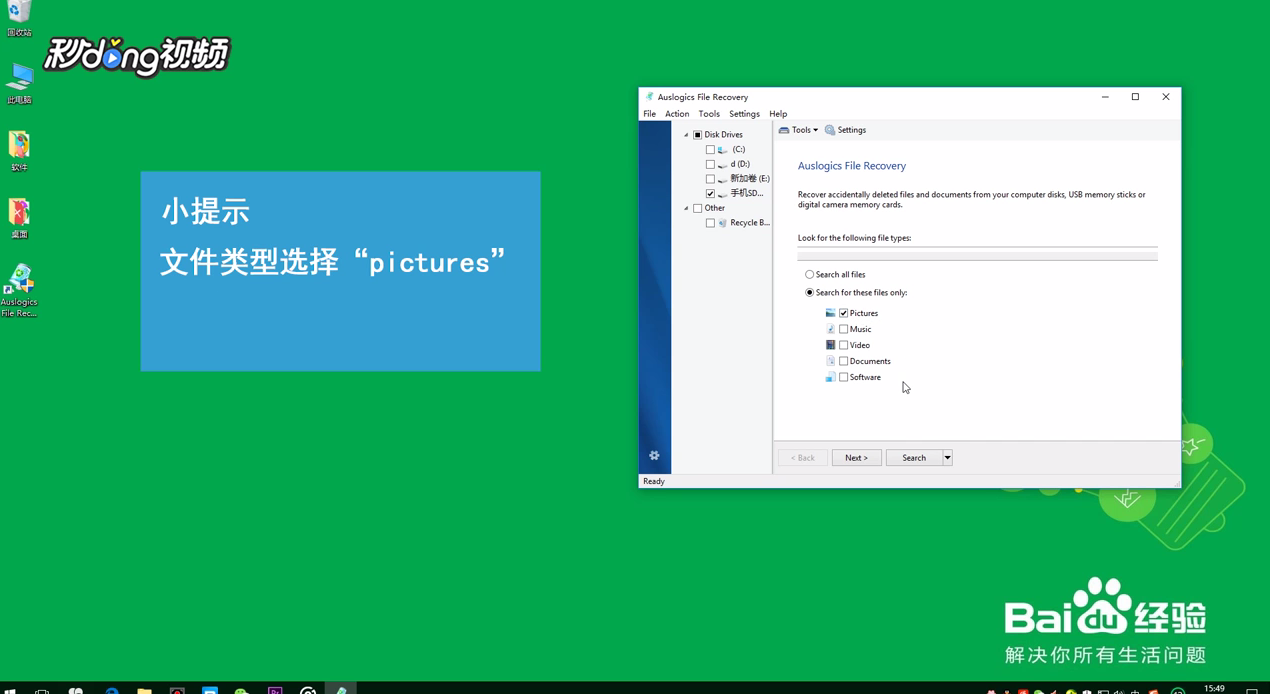1270x694 pixels.
Task: Collapse the Disk Drives tree node
Action: click(x=686, y=135)
